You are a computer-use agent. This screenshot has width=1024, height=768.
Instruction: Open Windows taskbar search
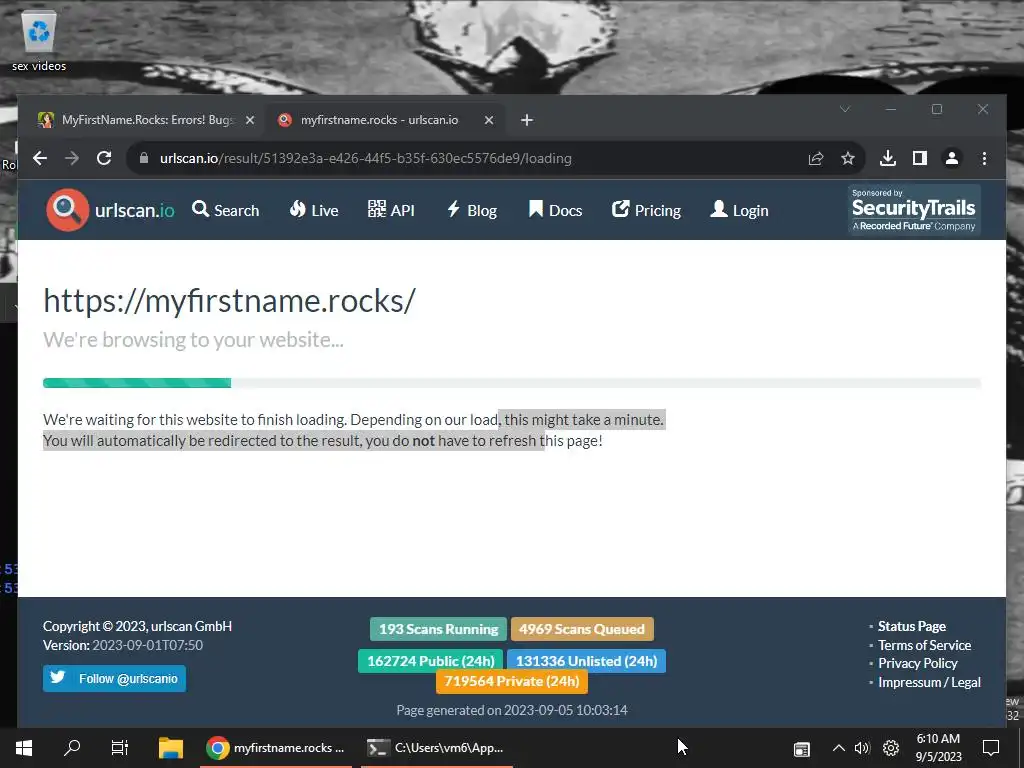pyautogui.click(x=72, y=748)
